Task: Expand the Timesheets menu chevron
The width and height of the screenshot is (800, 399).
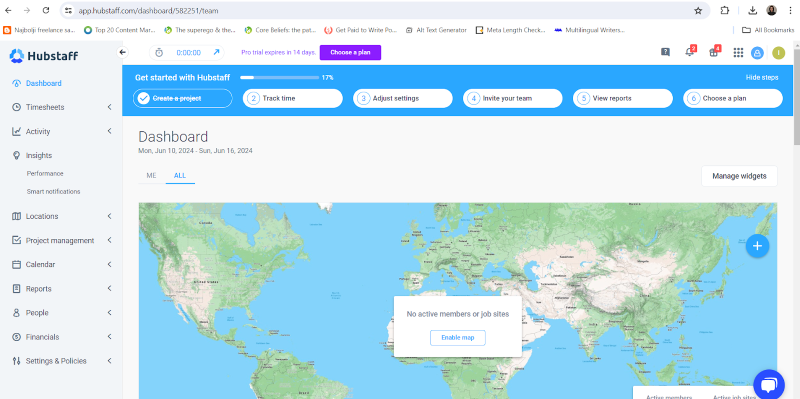Action: 109,107
